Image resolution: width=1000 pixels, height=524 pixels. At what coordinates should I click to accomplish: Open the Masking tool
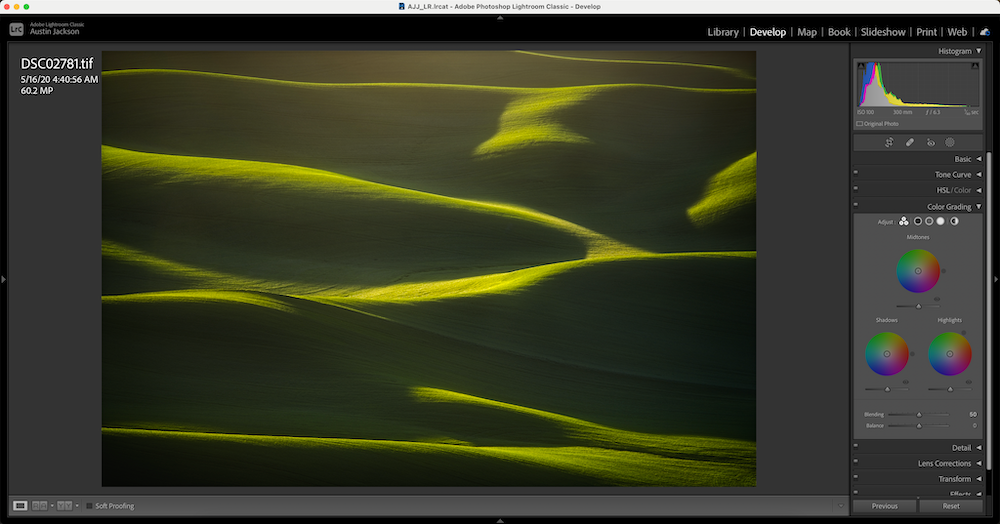click(x=950, y=143)
